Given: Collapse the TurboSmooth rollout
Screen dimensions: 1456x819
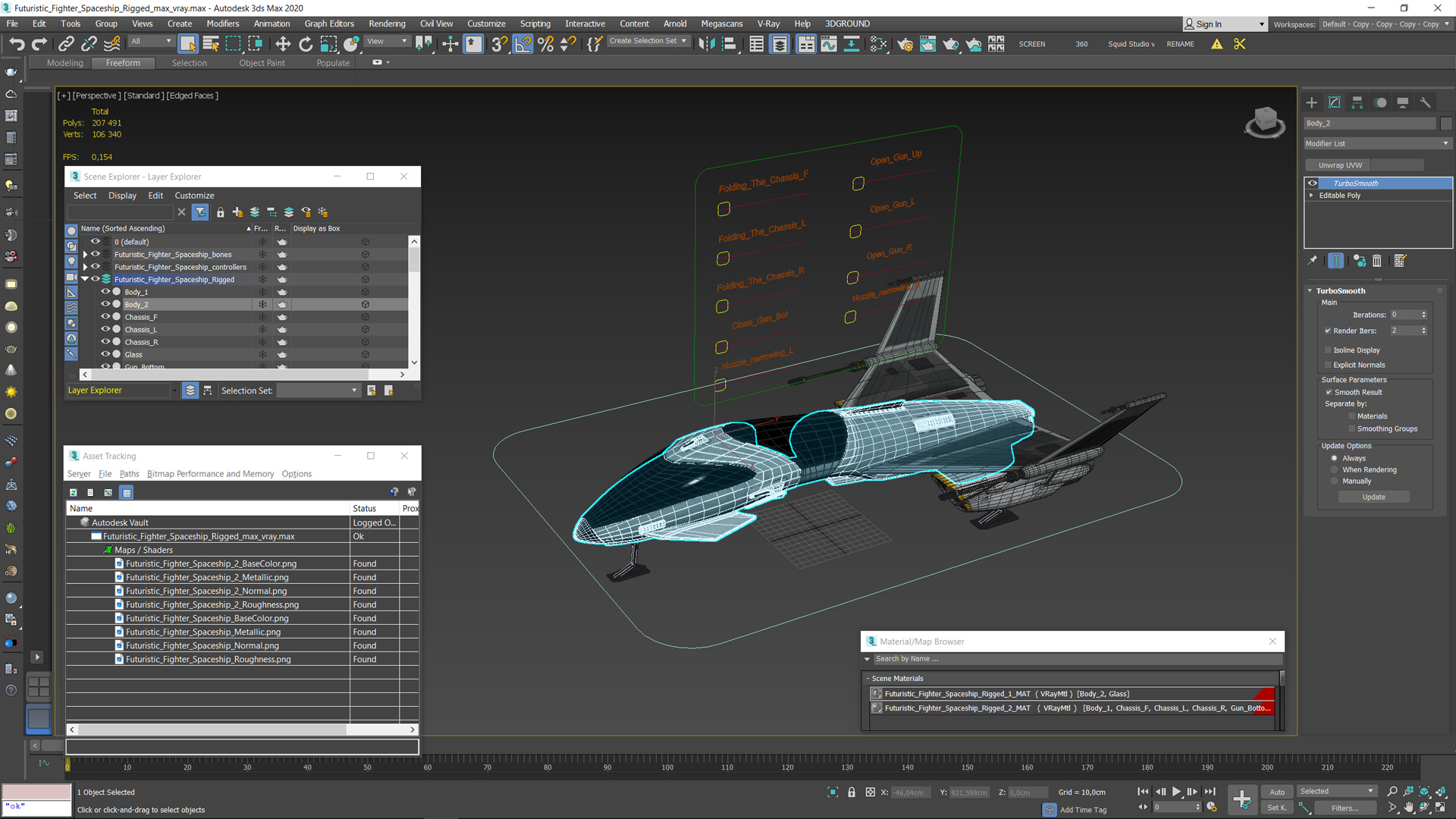Looking at the screenshot, I should tap(1310, 291).
